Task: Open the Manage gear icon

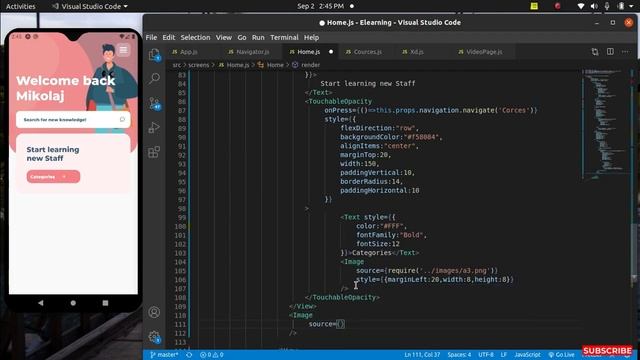Action: point(154,337)
